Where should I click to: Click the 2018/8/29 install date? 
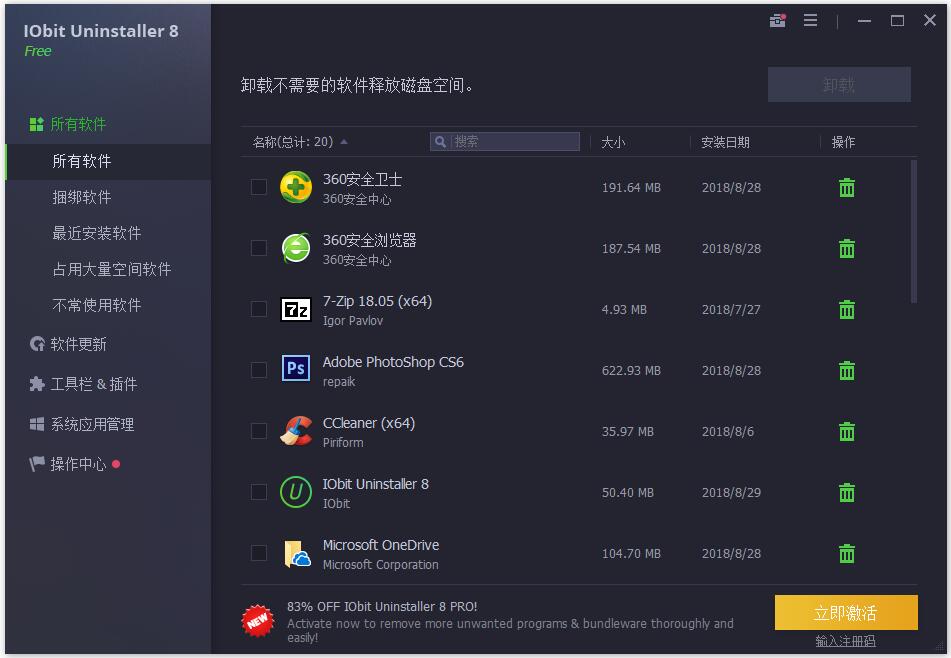point(731,493)
